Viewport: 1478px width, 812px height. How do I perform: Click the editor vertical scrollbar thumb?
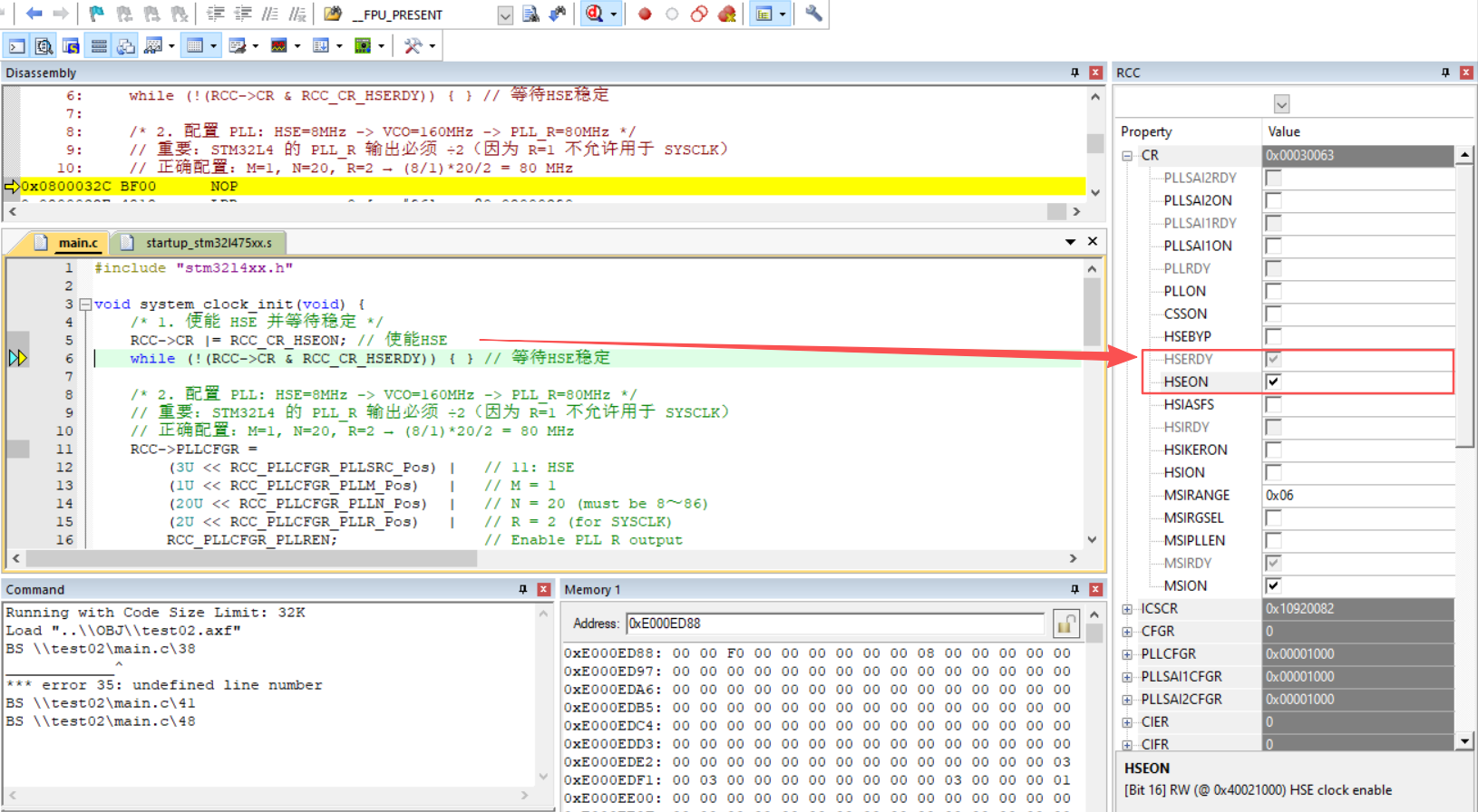[1092, 312]
